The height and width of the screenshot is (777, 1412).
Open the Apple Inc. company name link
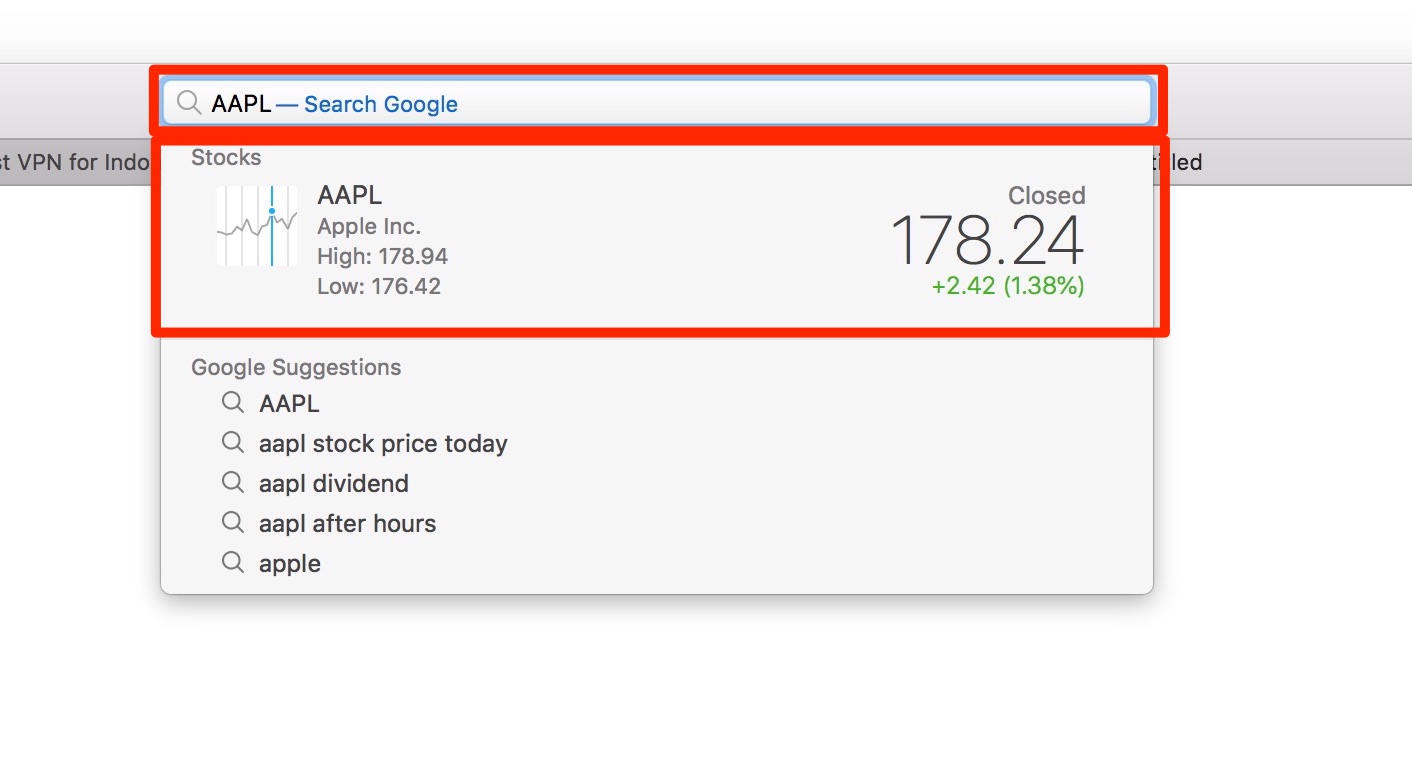[369, 226]
